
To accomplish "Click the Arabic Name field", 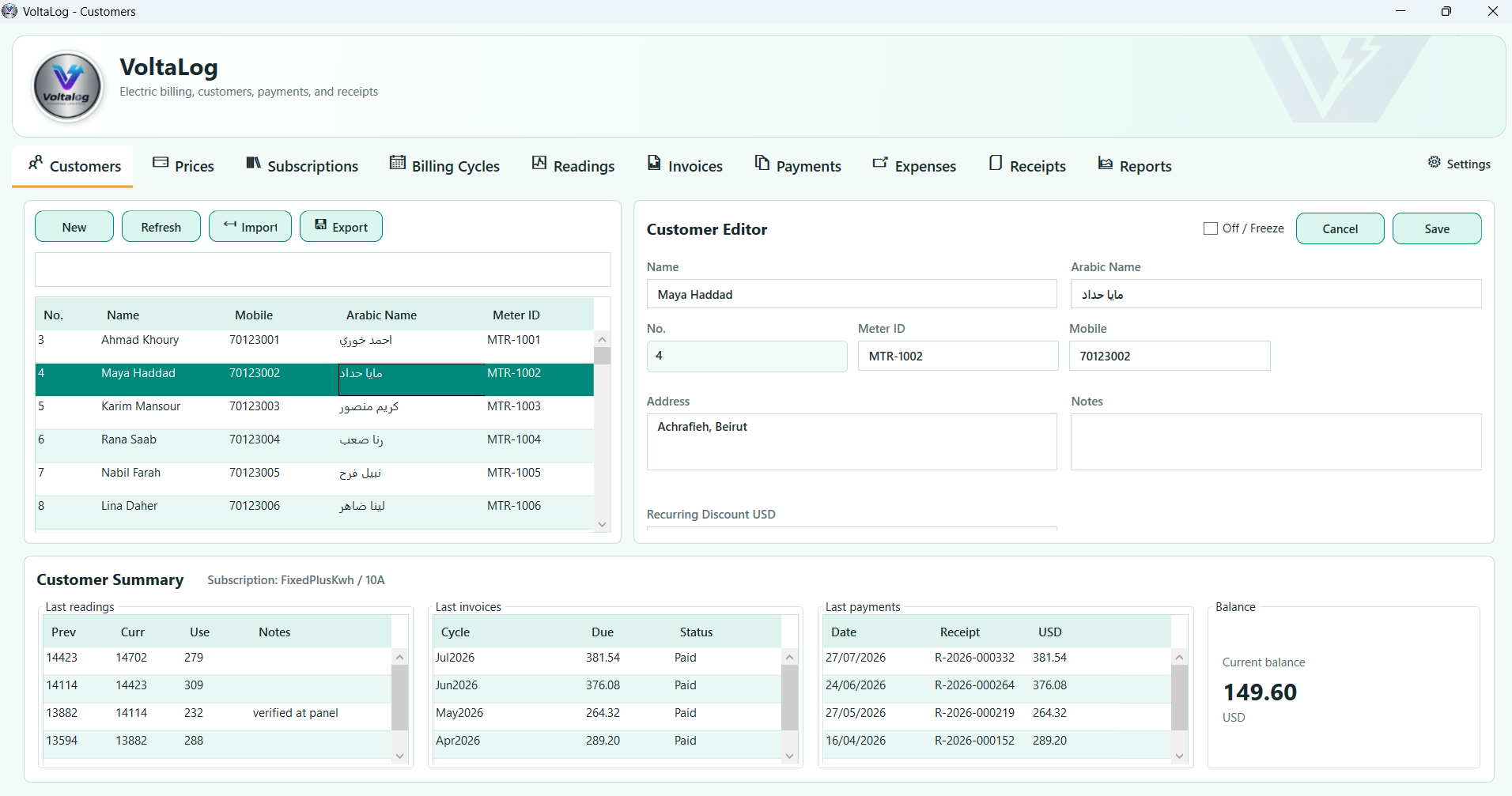I will click(1276, 294).
